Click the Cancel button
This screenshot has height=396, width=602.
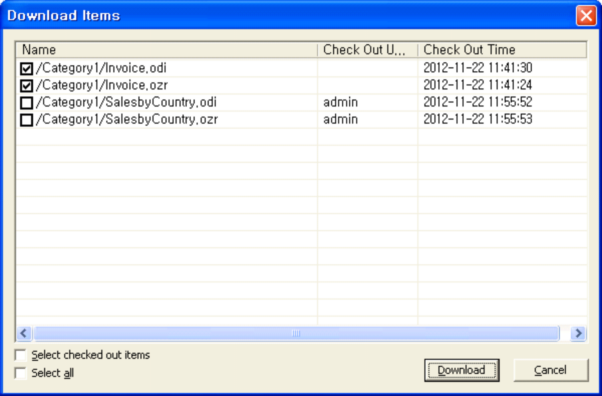[551, 370]
